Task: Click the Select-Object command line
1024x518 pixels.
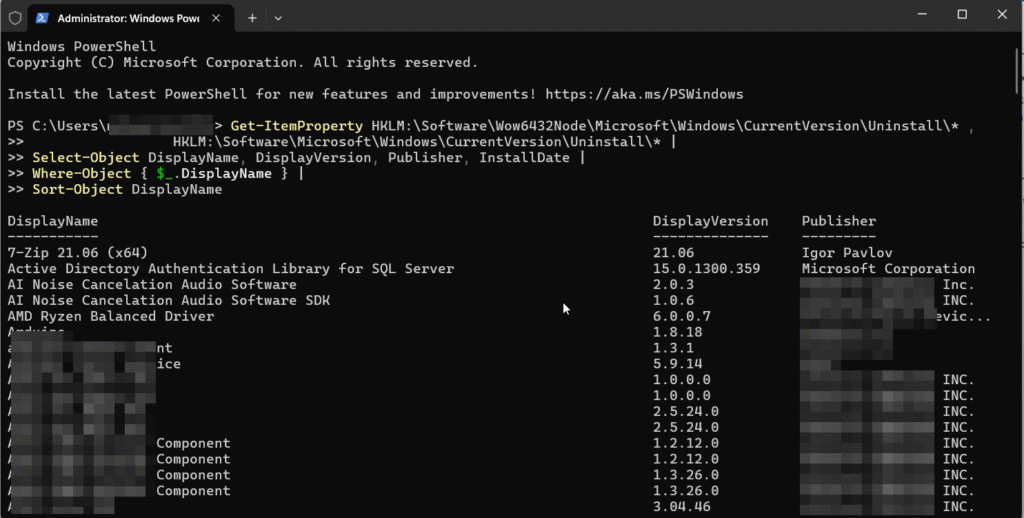Action: 300,158
